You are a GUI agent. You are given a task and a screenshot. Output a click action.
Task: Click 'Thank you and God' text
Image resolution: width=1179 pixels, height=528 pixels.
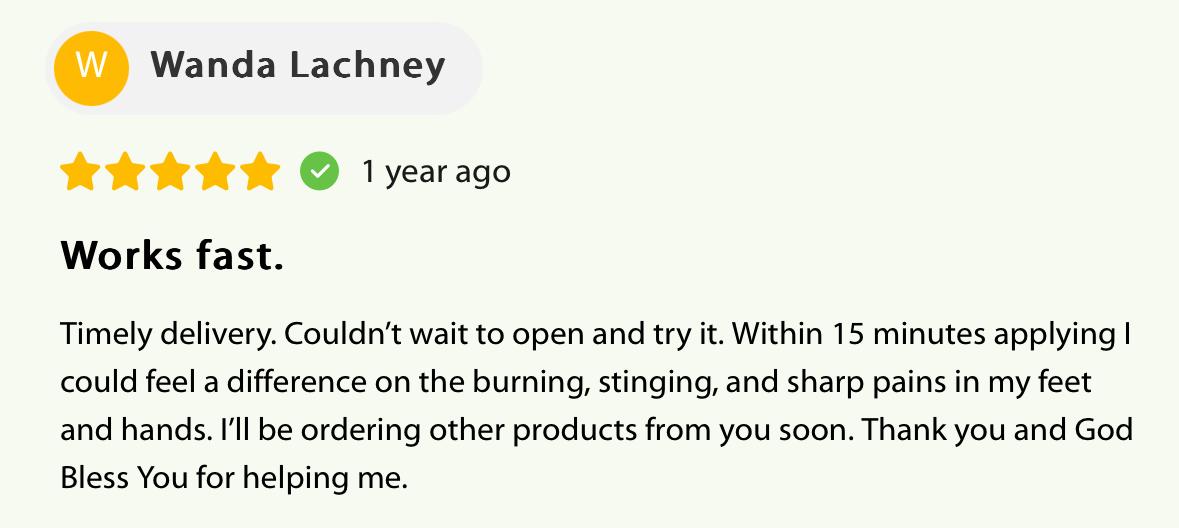[x=997, y=431]
